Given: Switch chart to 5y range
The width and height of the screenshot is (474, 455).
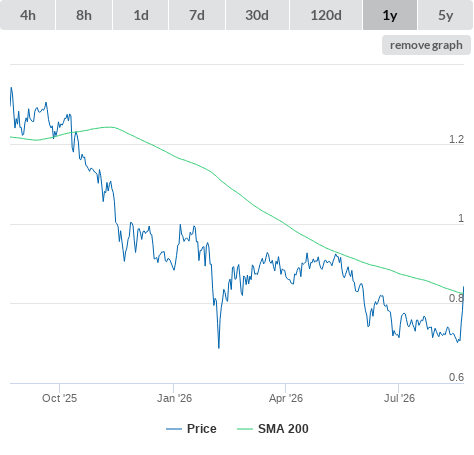Looking at the screenshot, I should [445, 15].
